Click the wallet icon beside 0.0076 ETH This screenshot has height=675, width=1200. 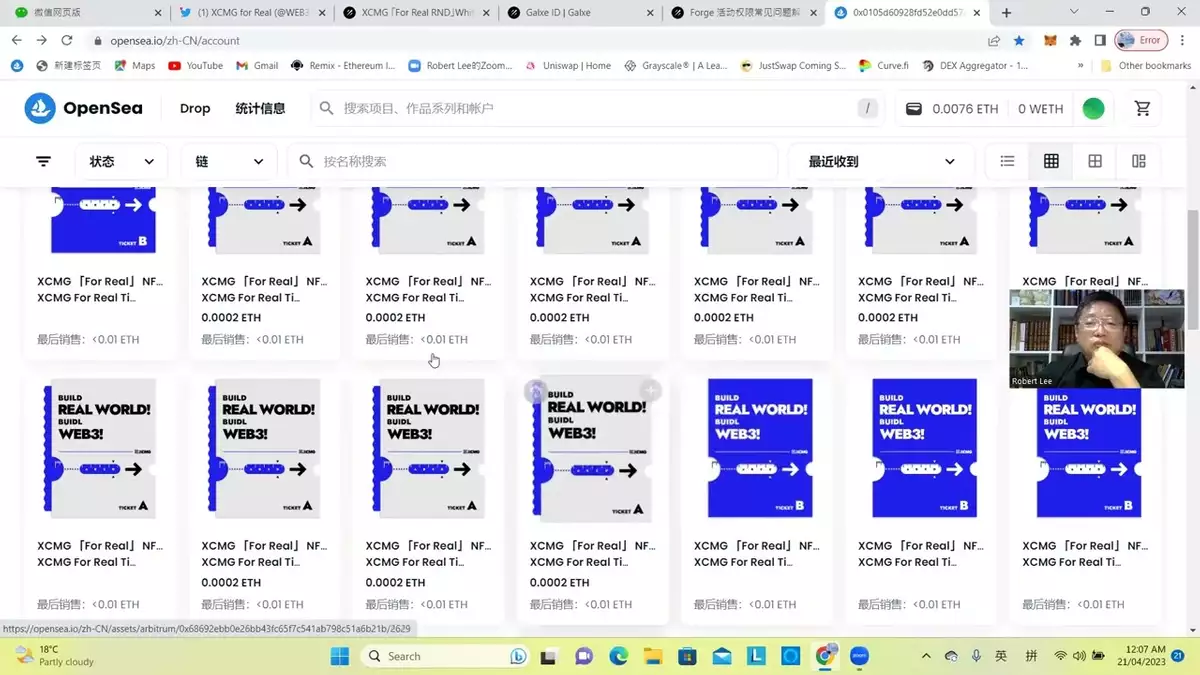(x=914, y=108)
